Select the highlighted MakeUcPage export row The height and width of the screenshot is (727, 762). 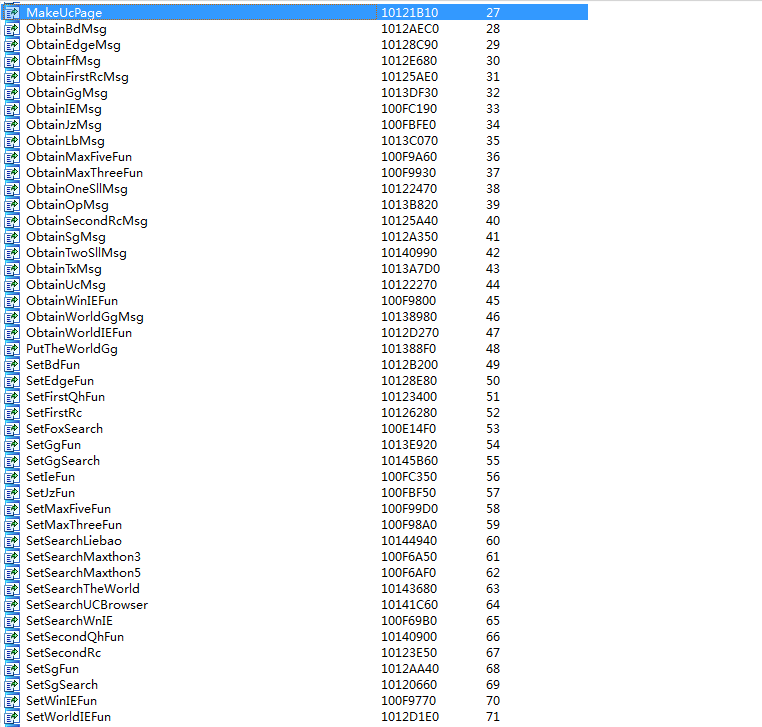(x=295, y=13)
